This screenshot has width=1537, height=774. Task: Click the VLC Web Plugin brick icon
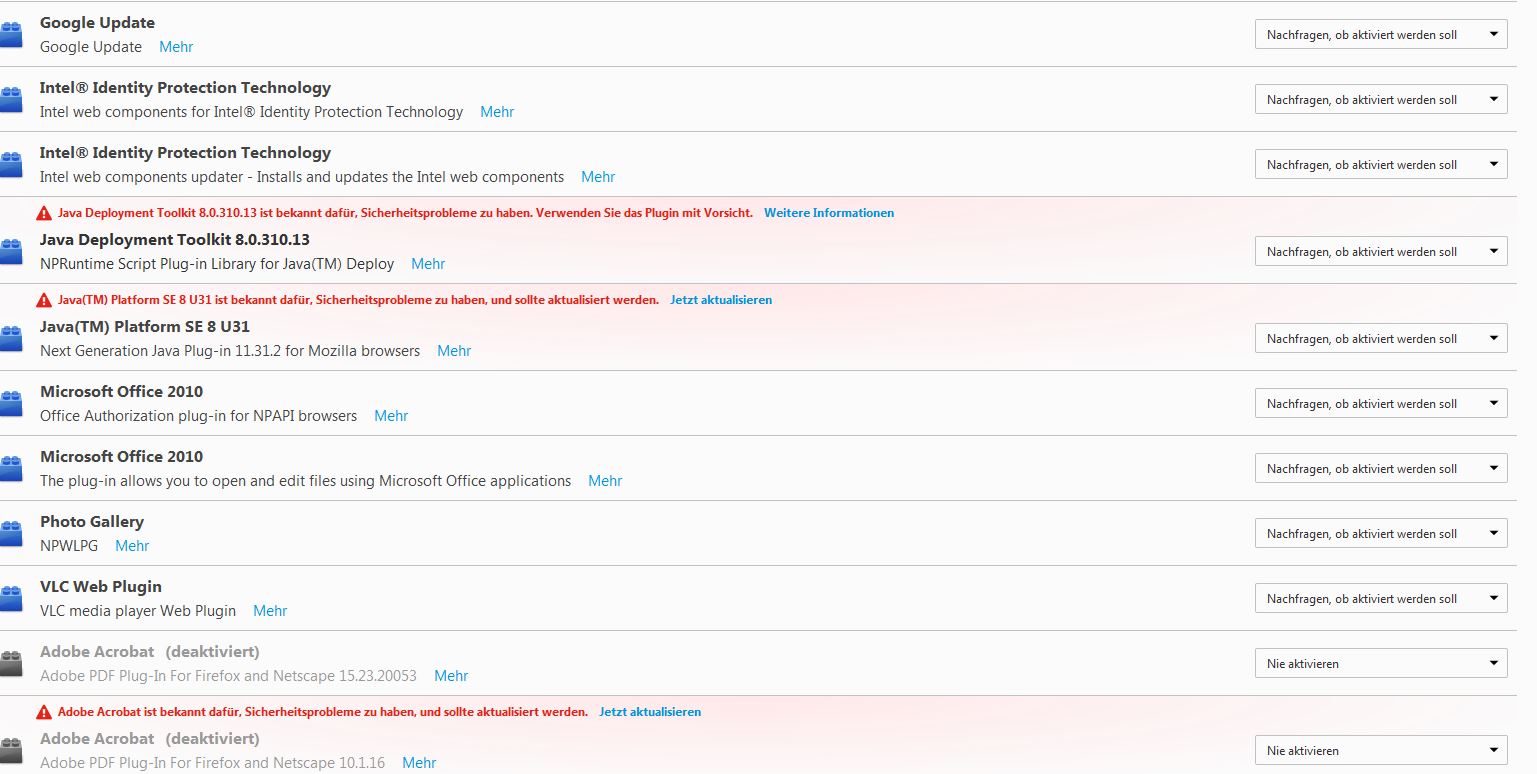[x=11, y=599]
